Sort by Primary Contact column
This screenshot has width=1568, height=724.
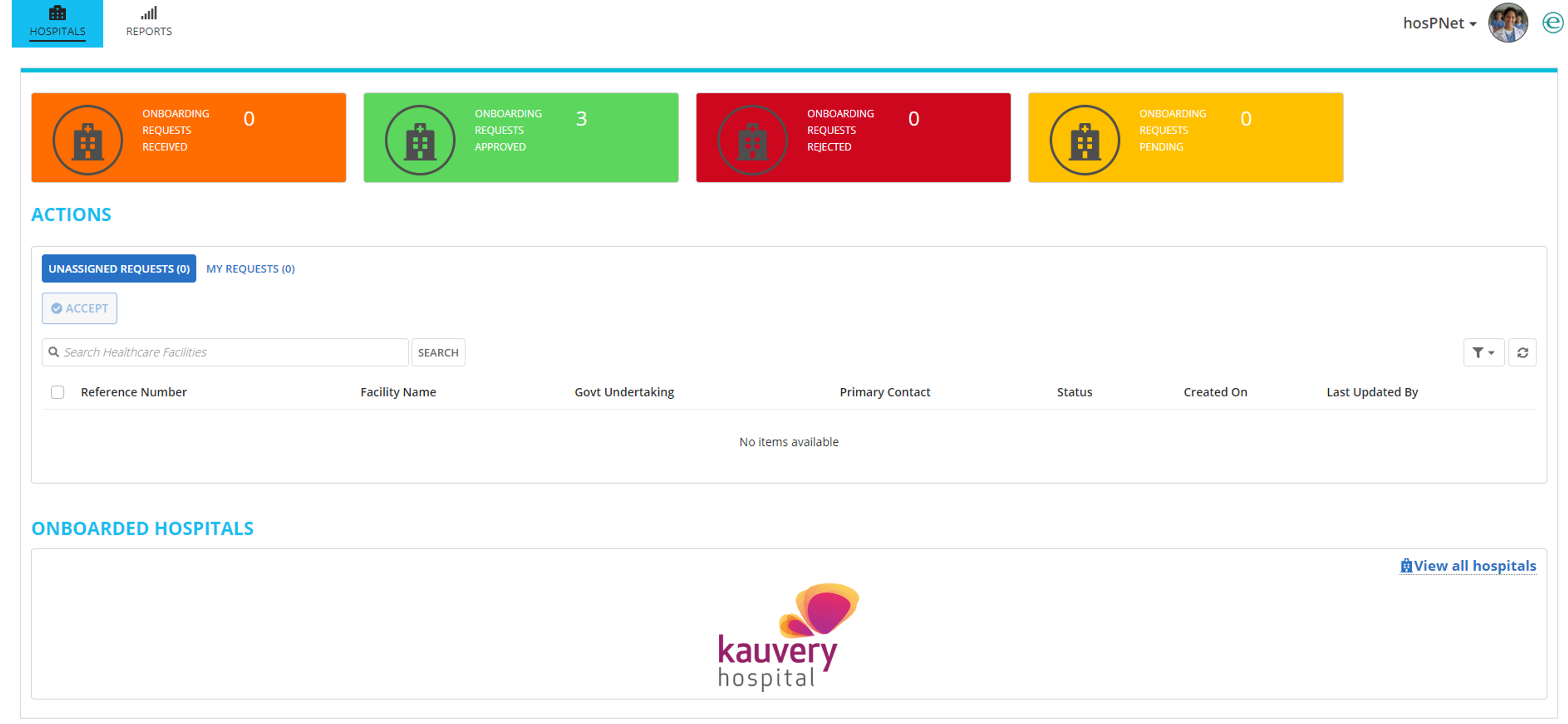click(885, 392)
